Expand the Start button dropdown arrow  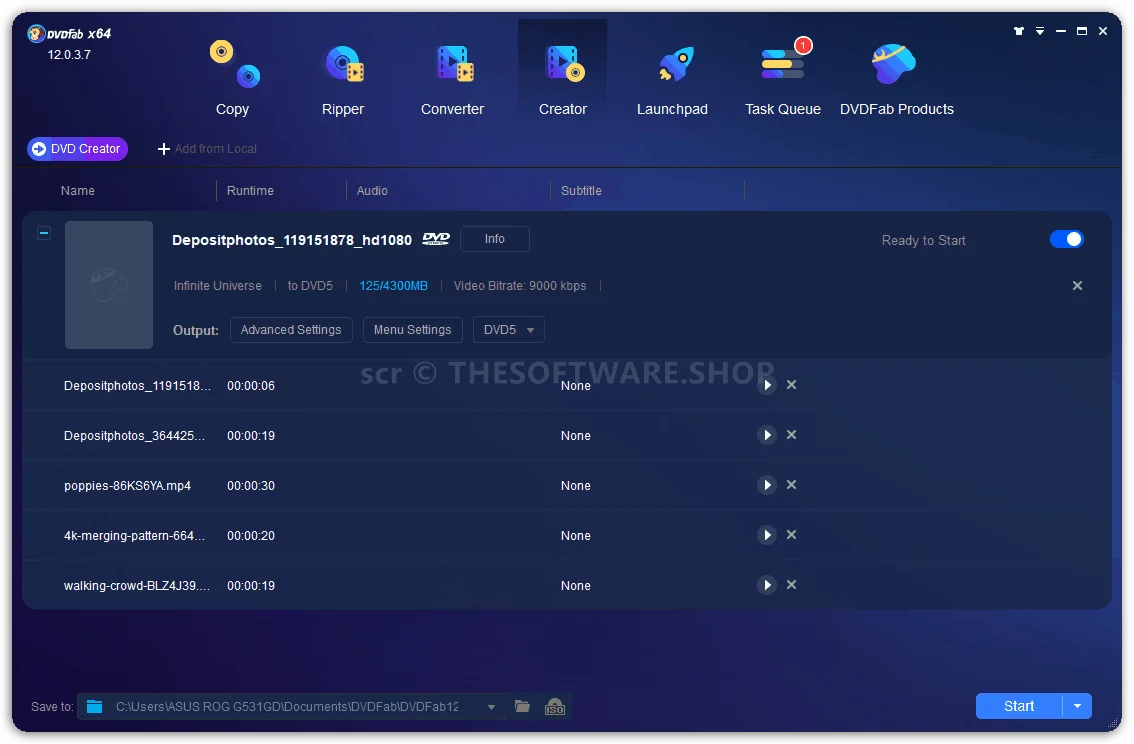click(x=1078, y=706)
